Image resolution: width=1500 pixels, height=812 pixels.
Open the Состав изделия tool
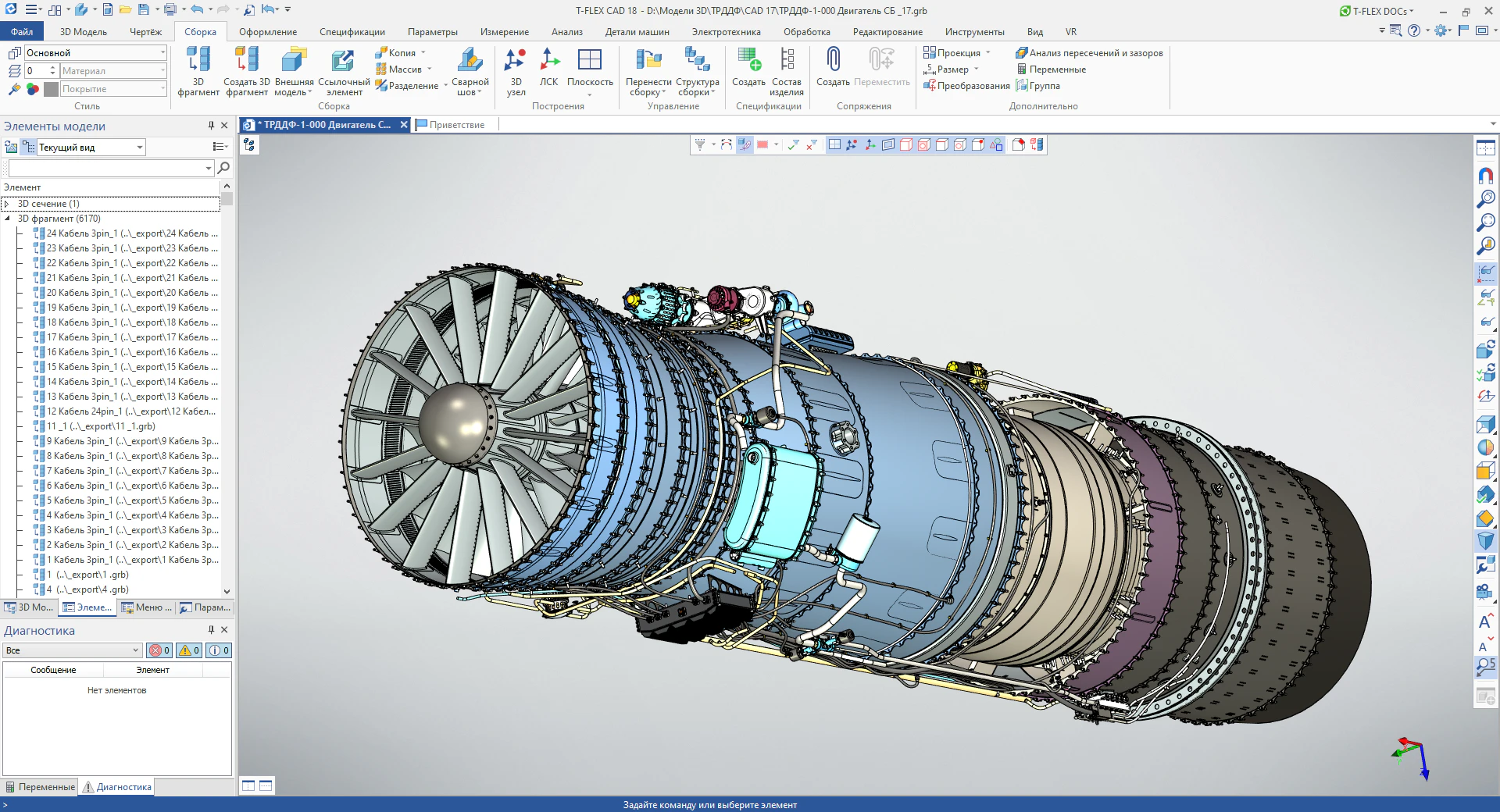coord(787,60)
